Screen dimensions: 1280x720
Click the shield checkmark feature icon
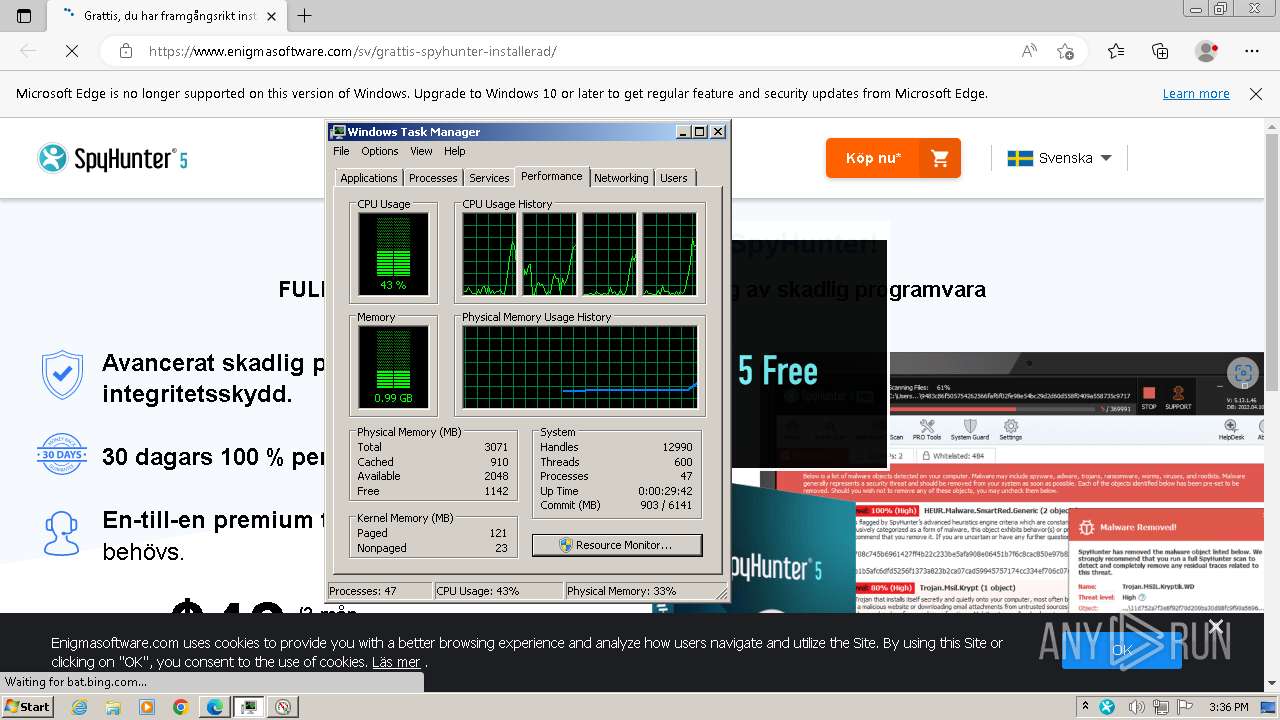(x=62, y=375)
